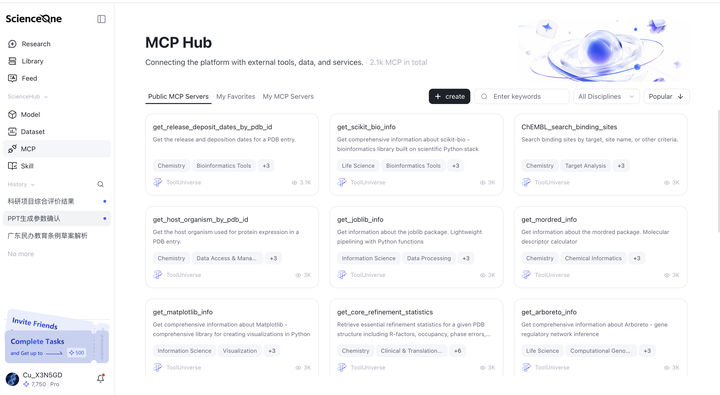720x395 pixels.
Task: Expand +3 tags on ChEMBL_search_binding_sites card
Action: click(621, 166)
